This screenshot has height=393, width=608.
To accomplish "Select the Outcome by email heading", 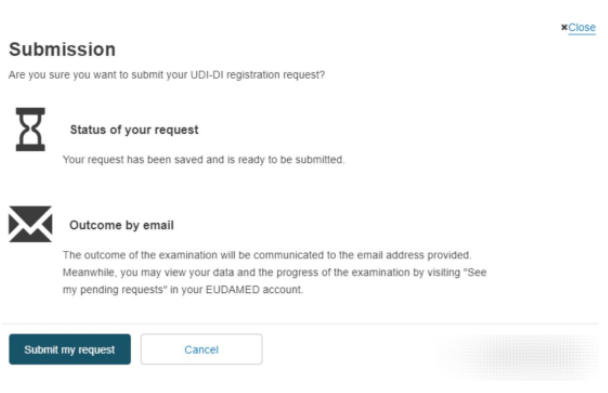I will click(x=121, y=225).
